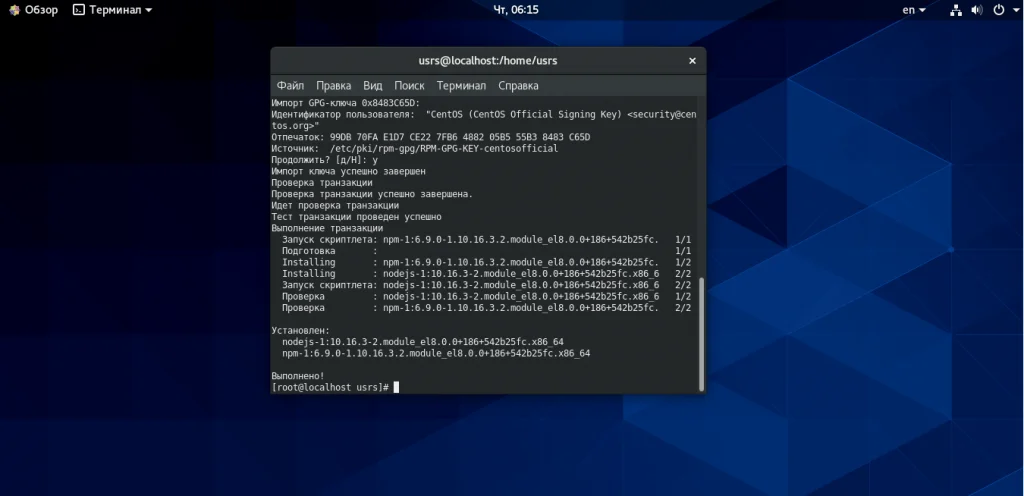Click the terminal vertical scrollbar thumb
This screenshot has height=496, width=1024.
(702, 333)
